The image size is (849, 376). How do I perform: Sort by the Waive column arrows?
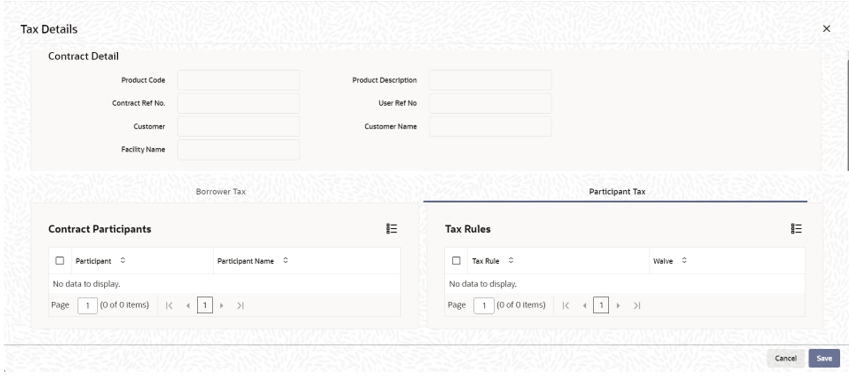[684, 261]
